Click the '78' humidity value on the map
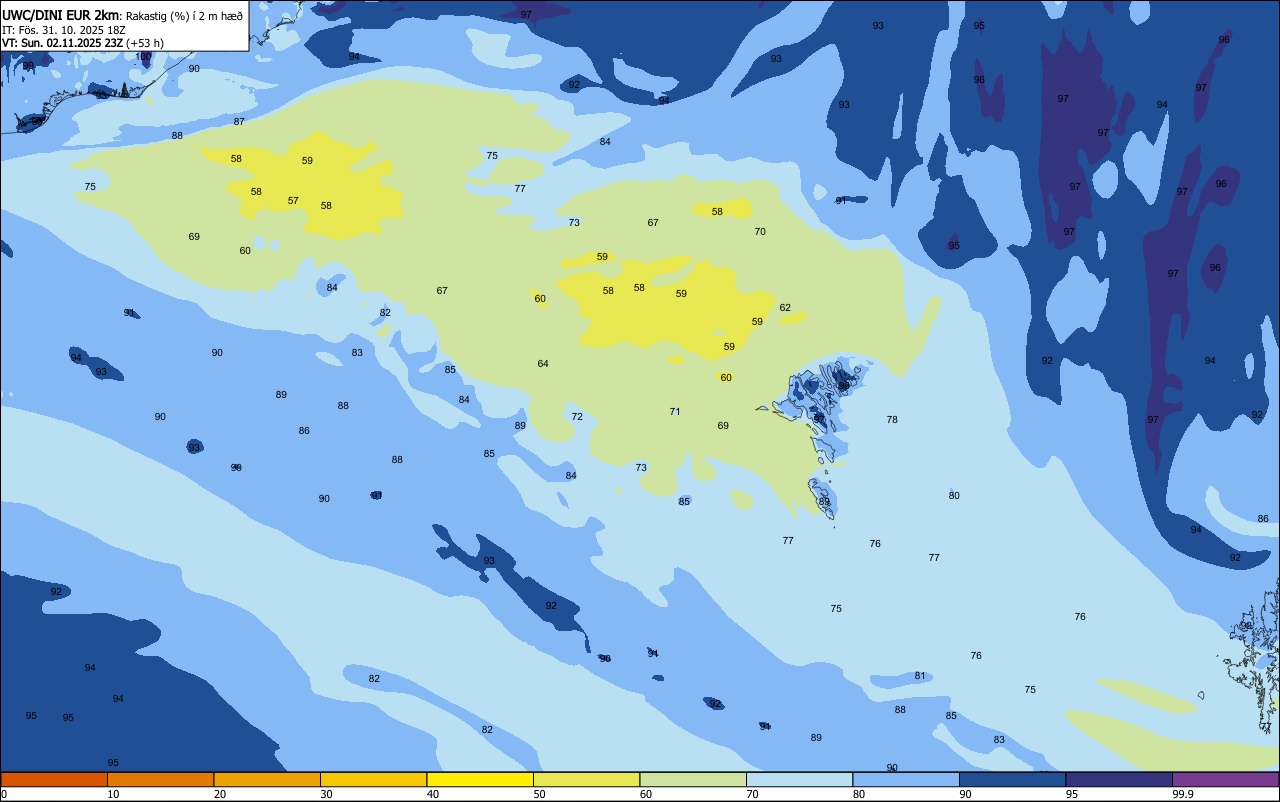Image resolution: width=1280 pixels, height=802 pixels. tap(892, 420)
